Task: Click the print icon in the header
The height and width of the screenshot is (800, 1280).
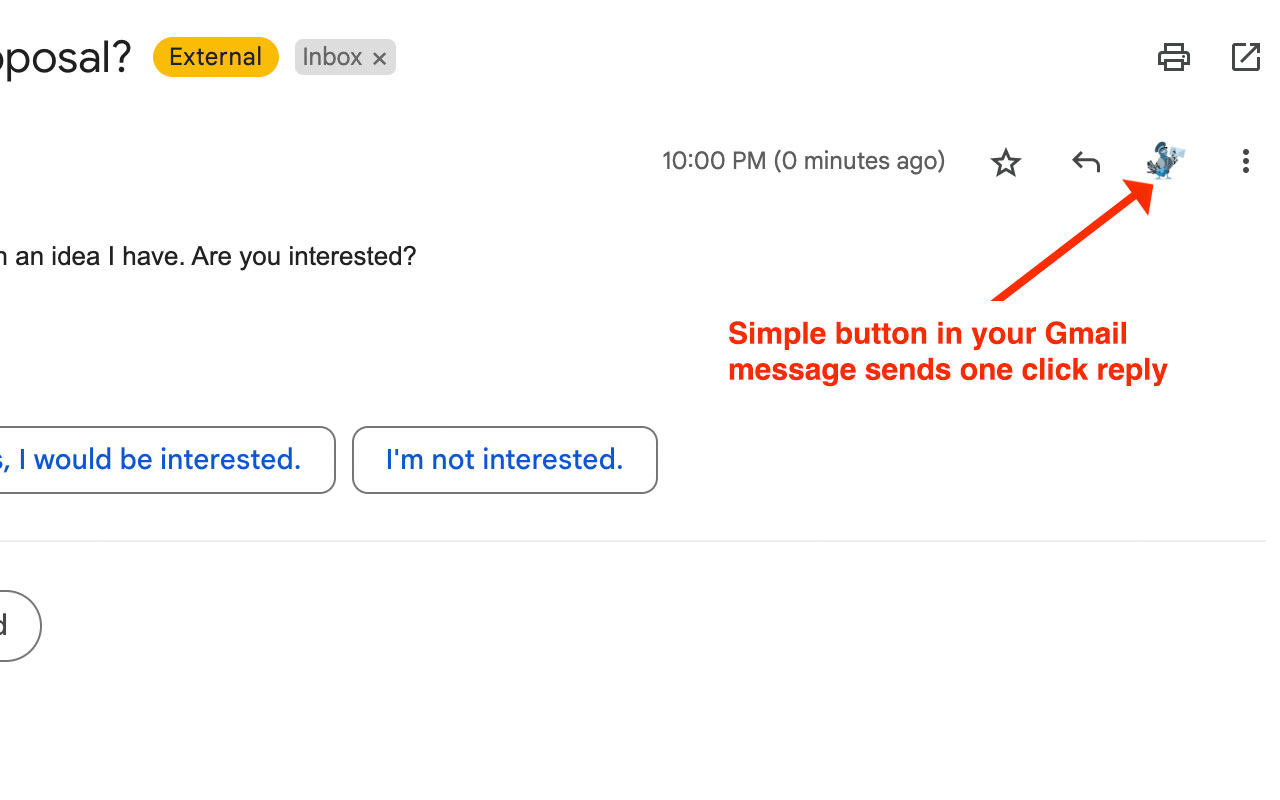Action: click(x=1174, y=57)
